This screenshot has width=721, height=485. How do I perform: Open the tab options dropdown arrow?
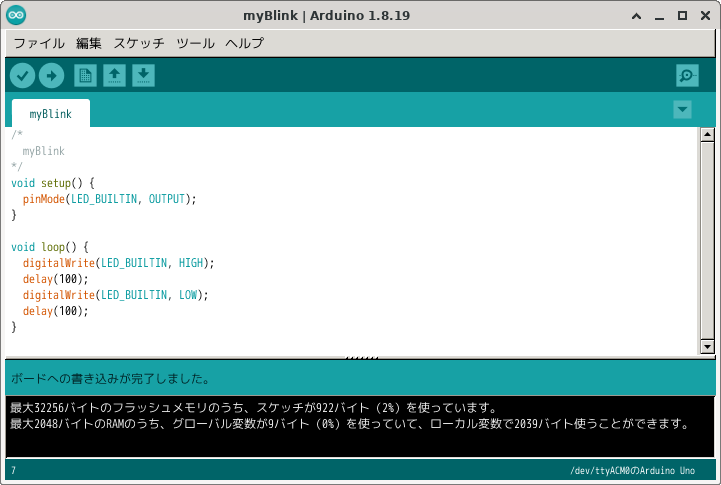(682, 109)
